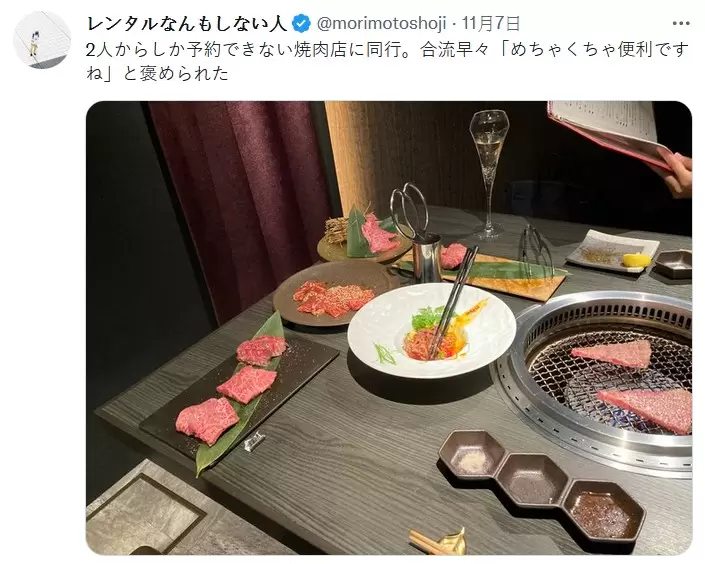Click the @morimotoshoji handle
Viewport: 705px width, 564px height.
[x=382, y=24]
